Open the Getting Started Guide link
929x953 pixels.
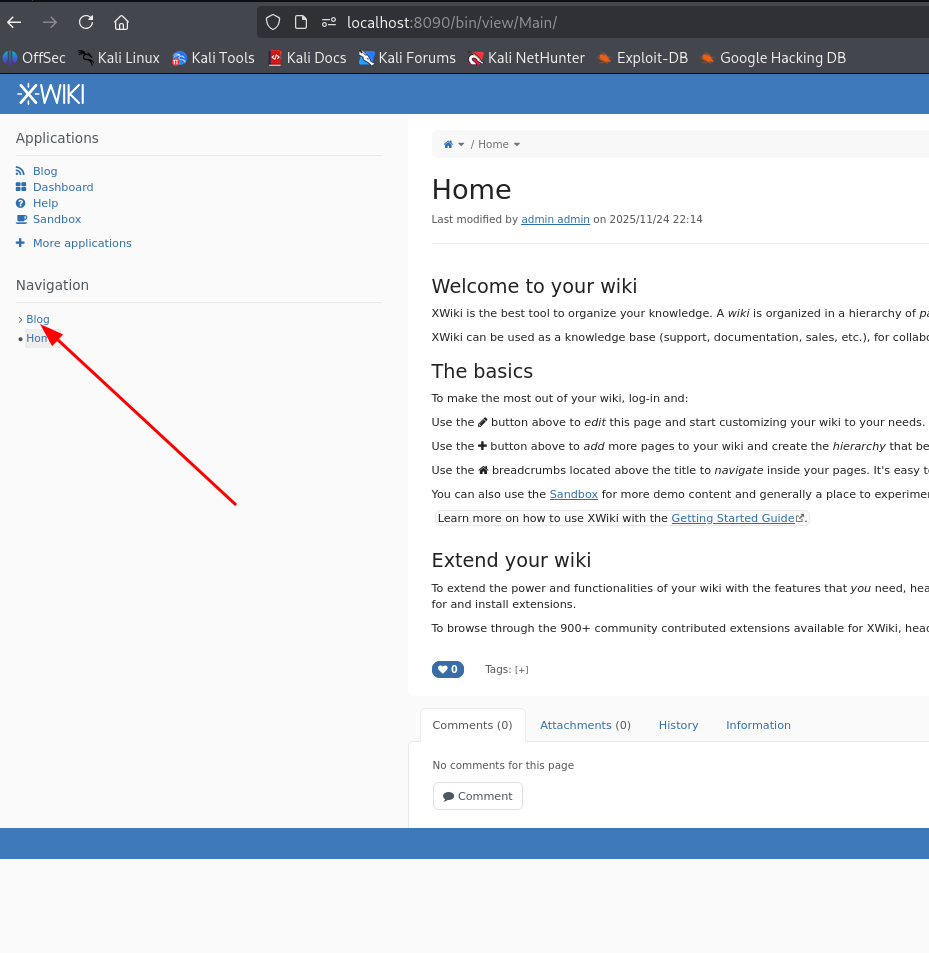732,518
